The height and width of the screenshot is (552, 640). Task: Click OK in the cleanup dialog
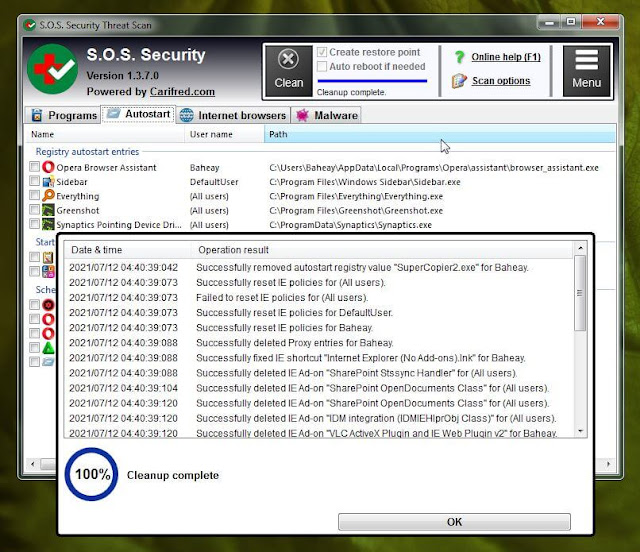pos(454,522)
